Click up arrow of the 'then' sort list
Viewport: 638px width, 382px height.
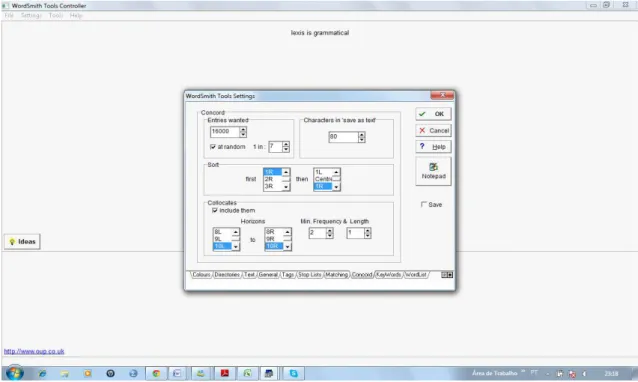point(336,172)
